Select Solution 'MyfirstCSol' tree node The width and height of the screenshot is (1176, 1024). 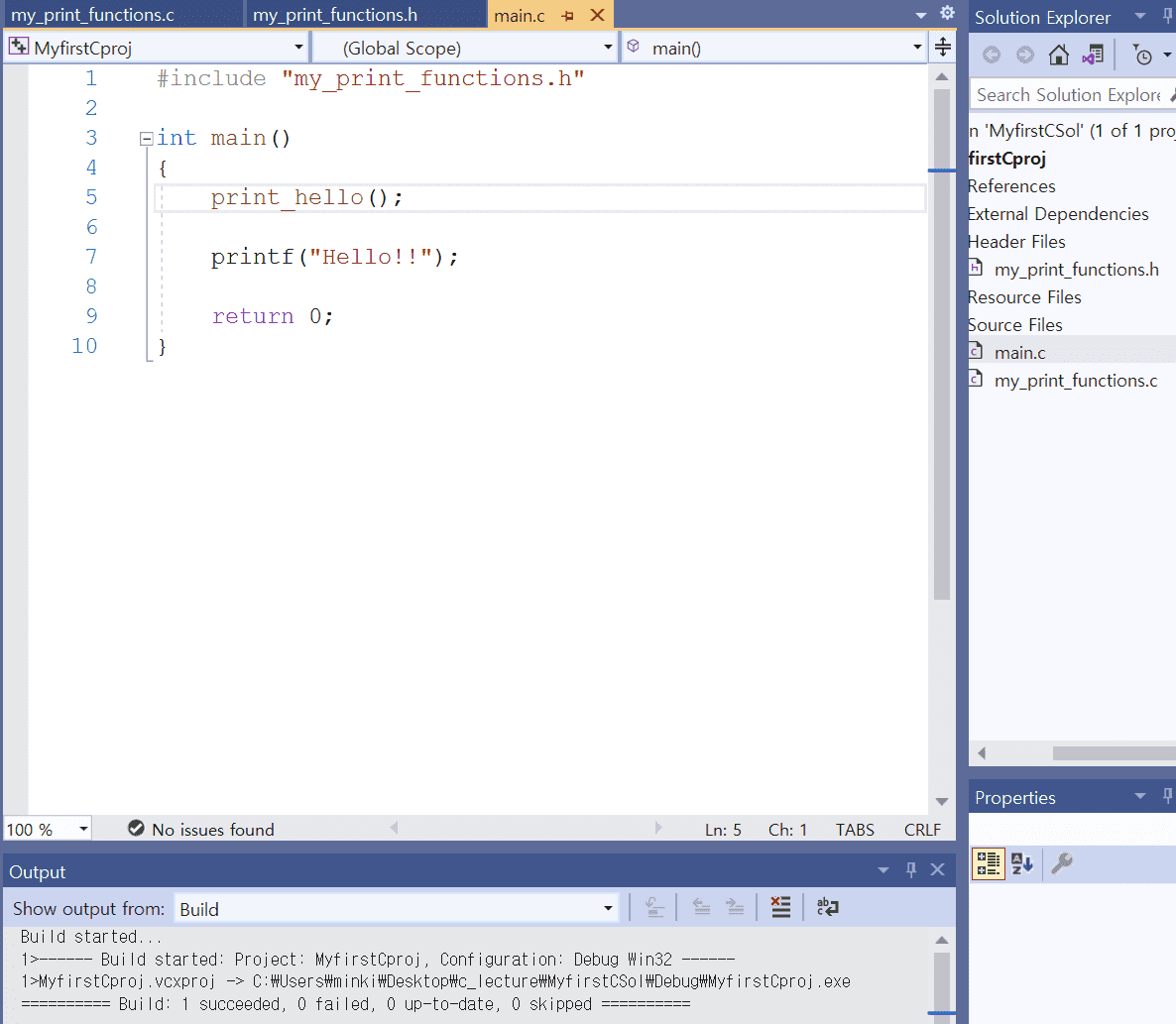(1073, 131)
